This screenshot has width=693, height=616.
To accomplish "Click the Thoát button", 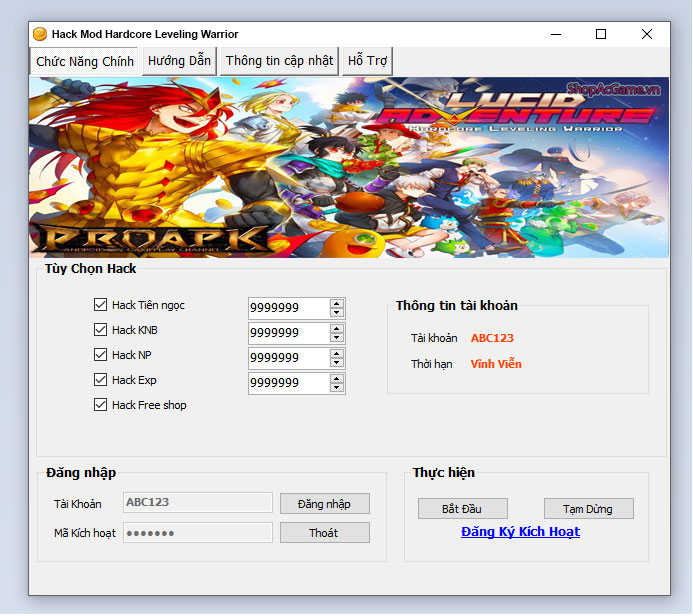I will tap(325, 533).
